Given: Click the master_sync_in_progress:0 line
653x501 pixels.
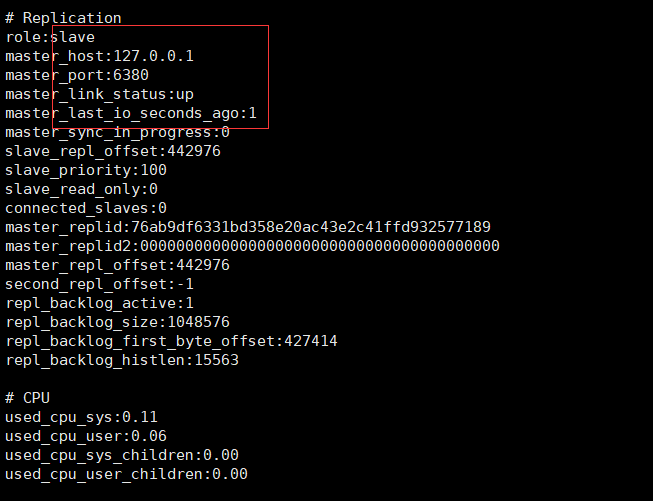Looking at the screenshot, I should (x=117, y=132).
